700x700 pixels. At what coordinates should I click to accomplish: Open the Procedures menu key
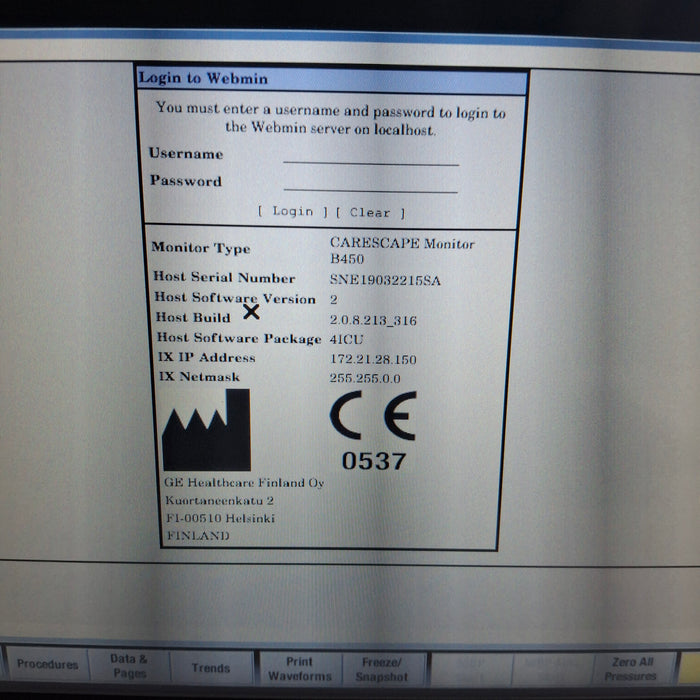(x=48, y=664)
